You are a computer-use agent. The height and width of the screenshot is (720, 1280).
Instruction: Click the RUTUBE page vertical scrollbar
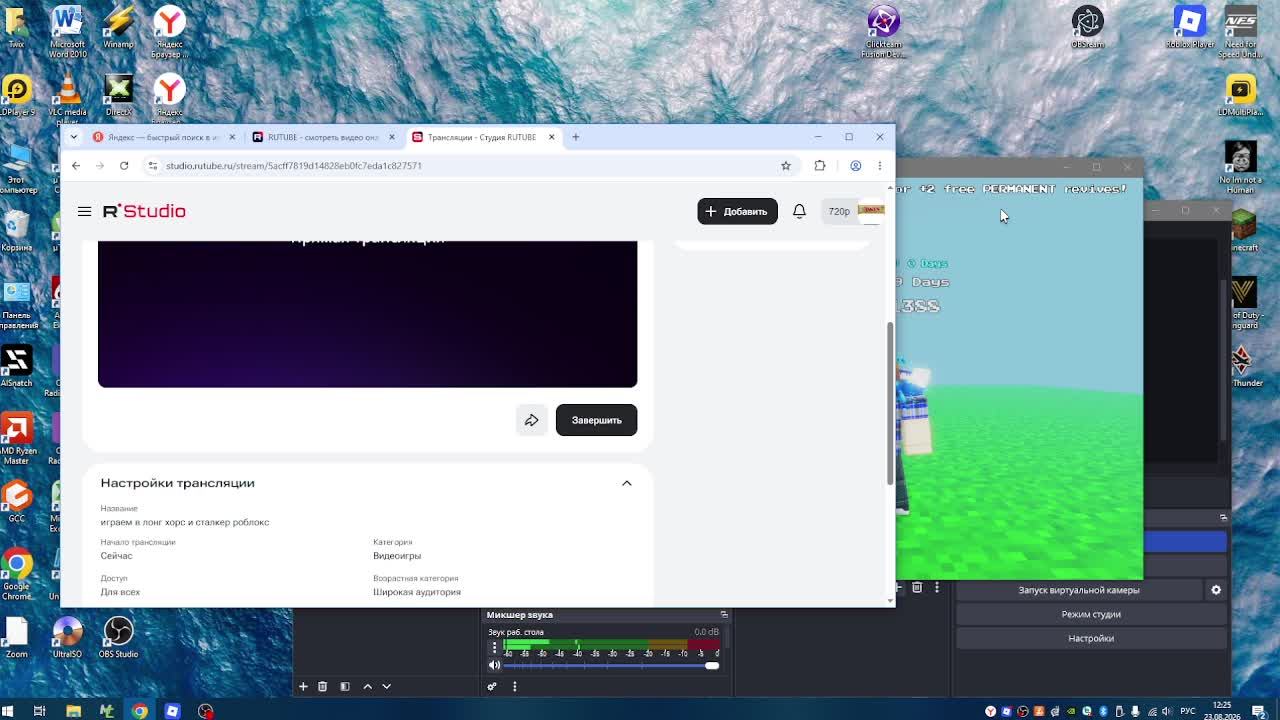(890, 404)
